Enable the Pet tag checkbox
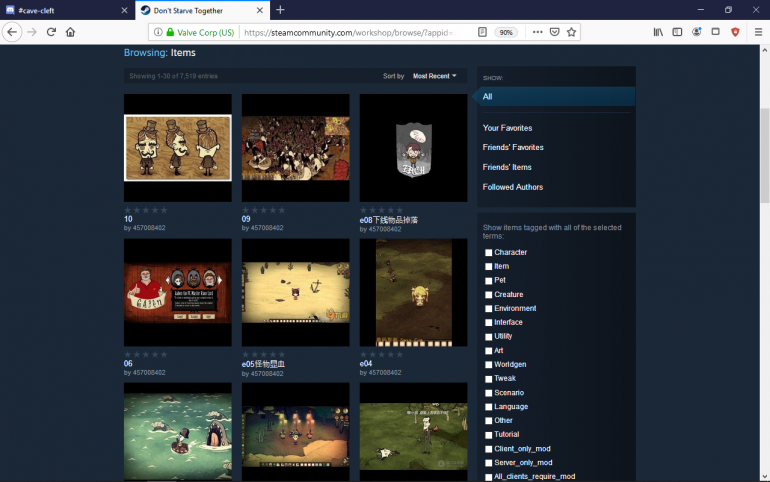Image resolution: width=770 pixels, height=482 pixels. point(489,281)
